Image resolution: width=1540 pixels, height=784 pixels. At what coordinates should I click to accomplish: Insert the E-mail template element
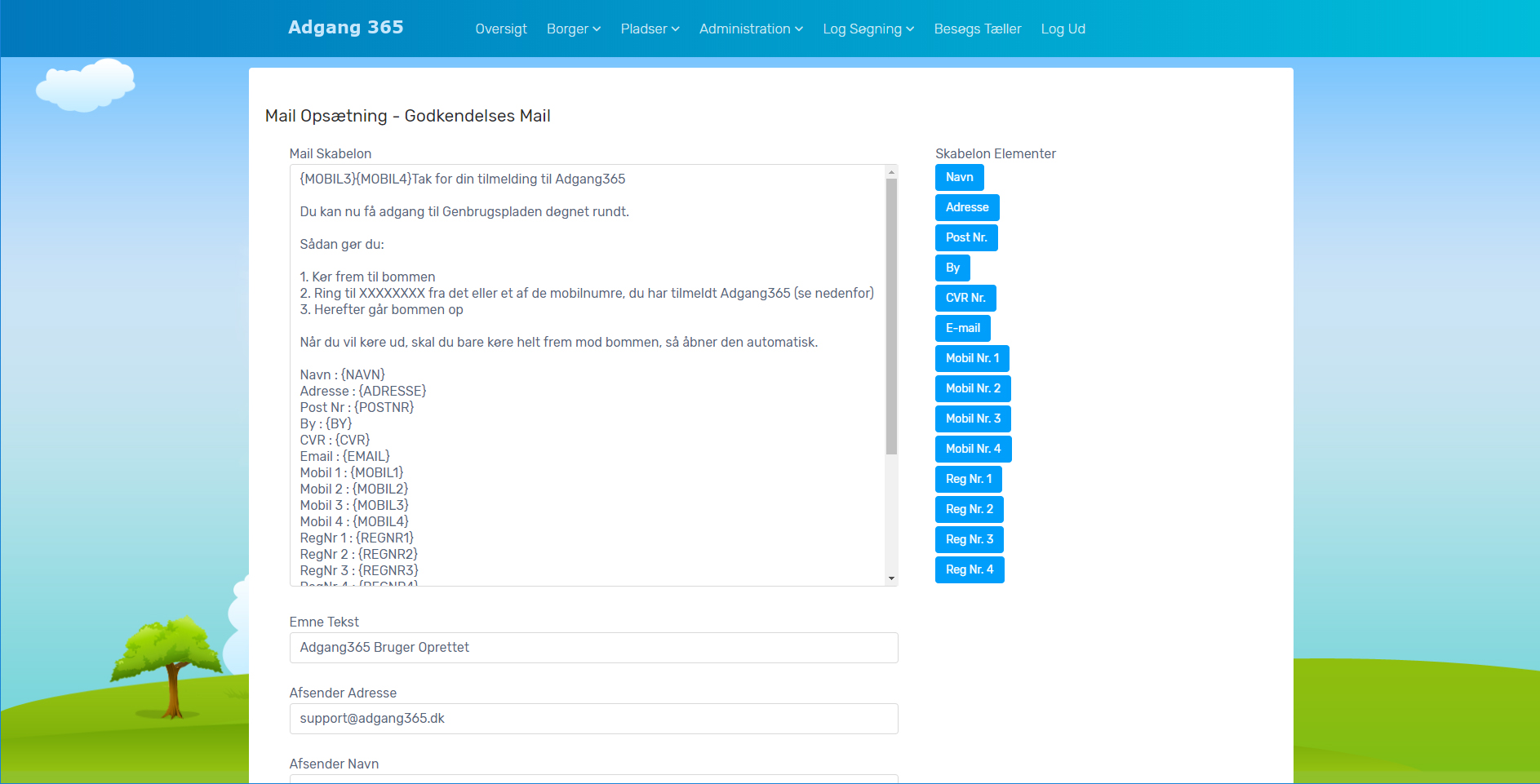962,328
